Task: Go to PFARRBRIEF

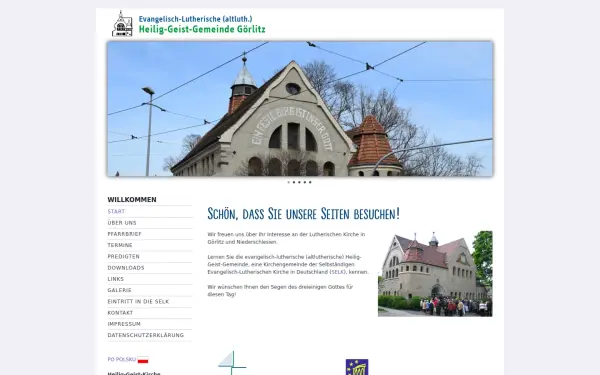Action: coord(124,234)
